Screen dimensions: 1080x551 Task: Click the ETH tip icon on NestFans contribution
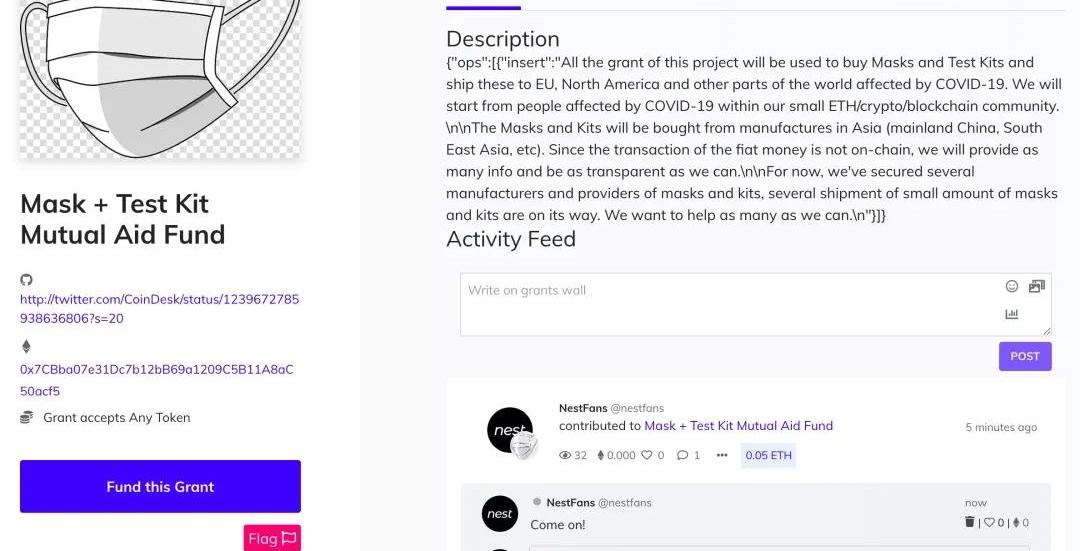601,455
